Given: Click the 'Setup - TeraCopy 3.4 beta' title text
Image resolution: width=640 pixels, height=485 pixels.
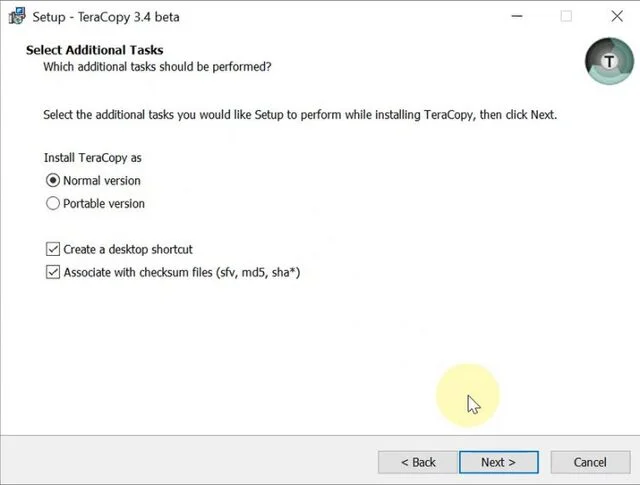Looking at the screenshot, I should [x=106, y=17].
